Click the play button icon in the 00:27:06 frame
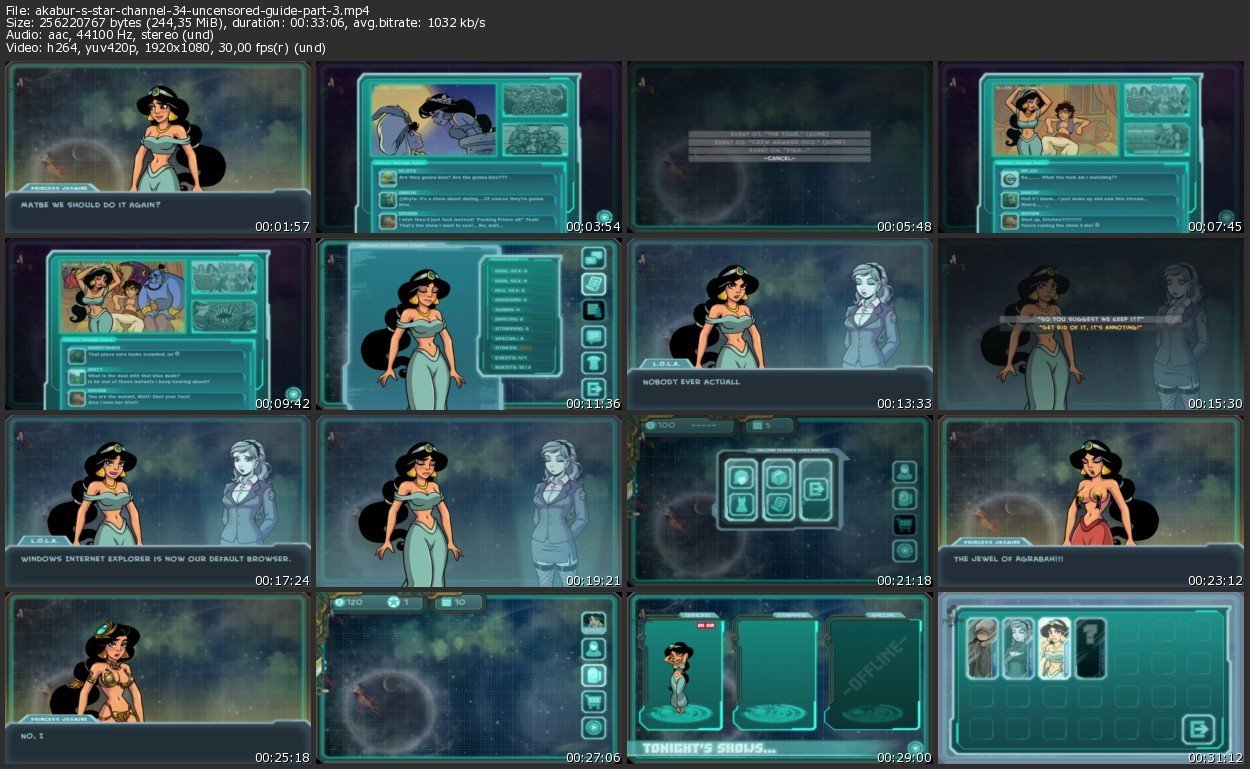This screenshot has height=769, width=1250. (x=594, y=728)
